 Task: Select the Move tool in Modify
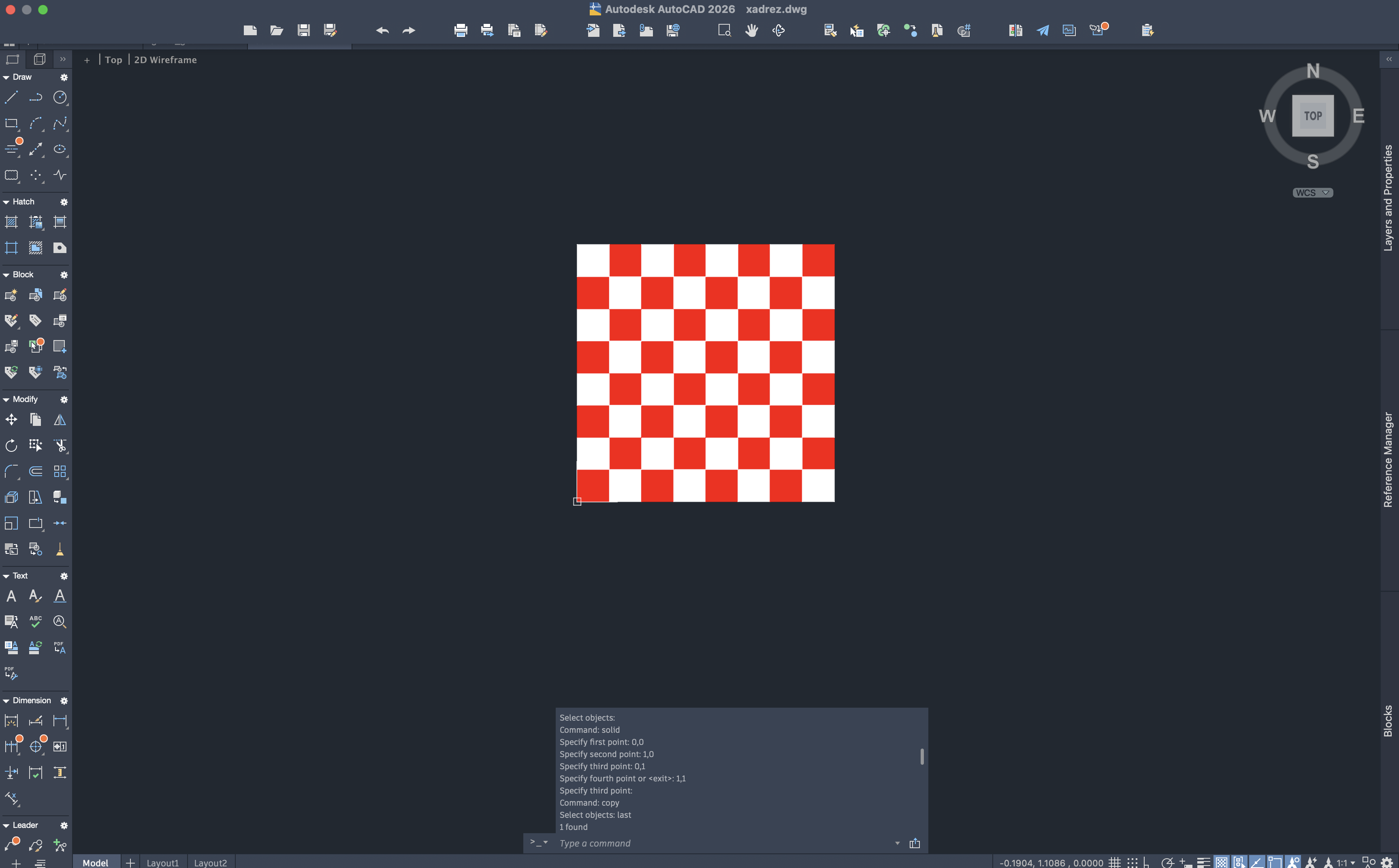click(11, 420)
